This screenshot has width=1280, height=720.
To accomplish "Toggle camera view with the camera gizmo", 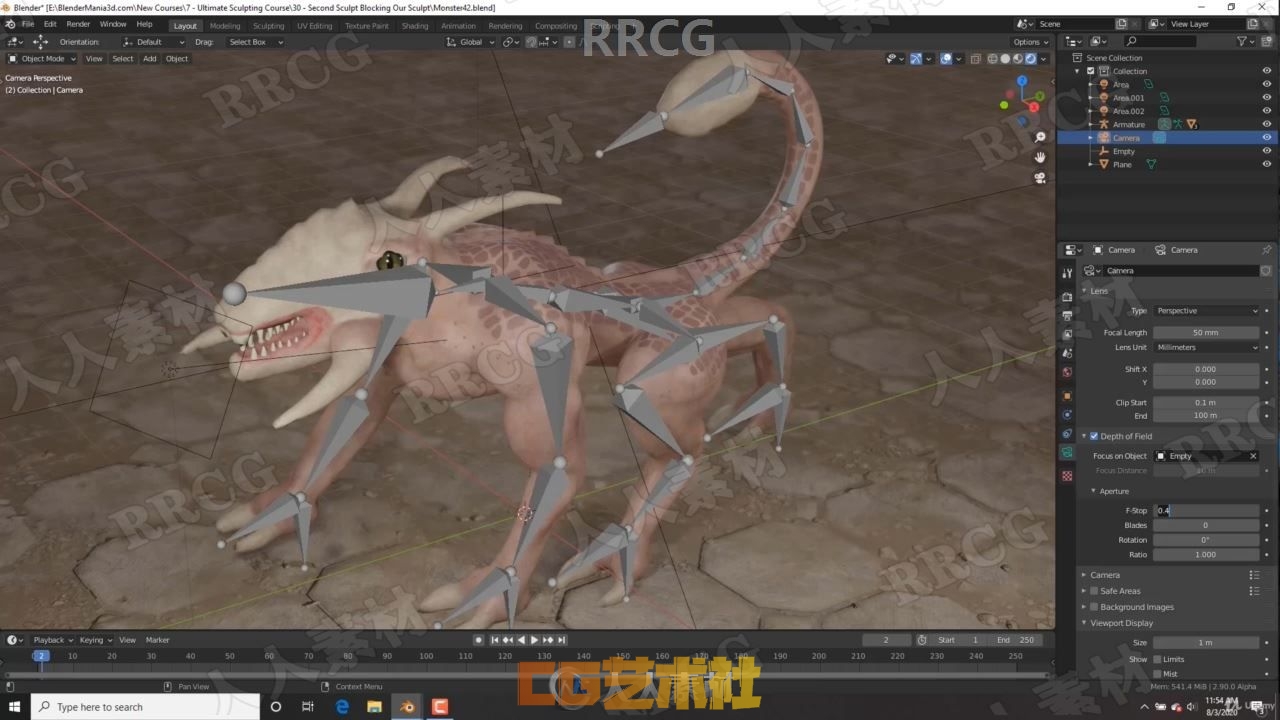I will pos(1040,178).
